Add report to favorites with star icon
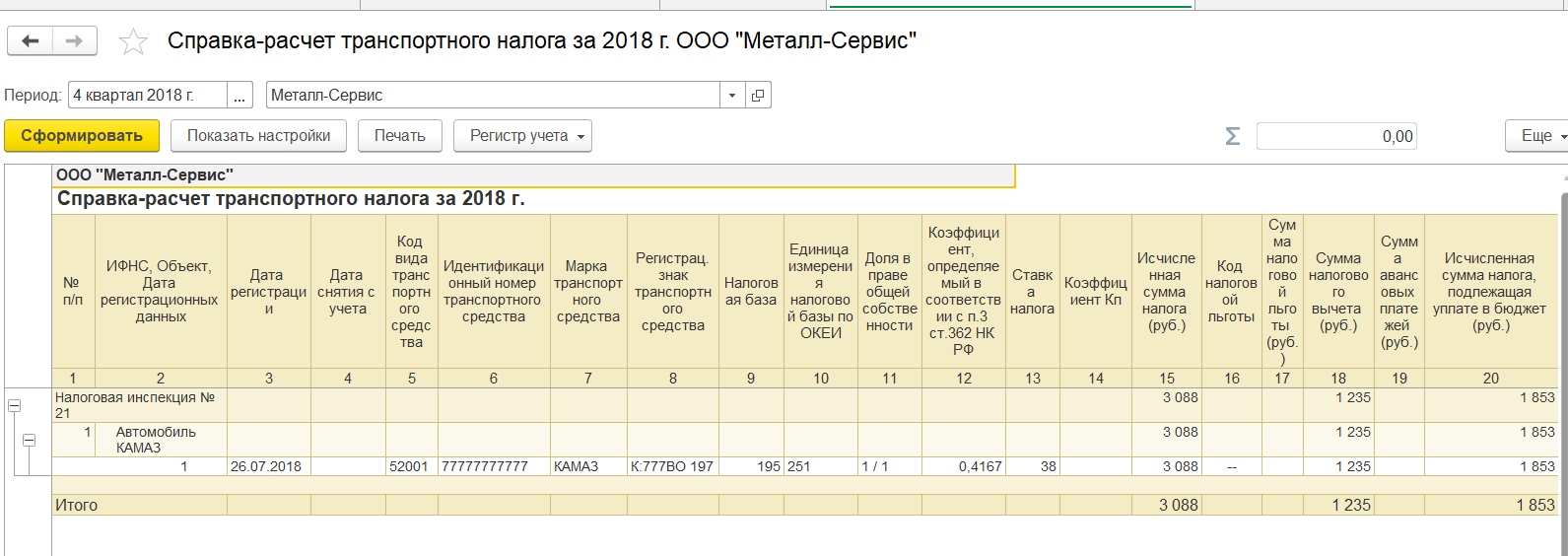 pyautogui.click(x=133, y=41)
